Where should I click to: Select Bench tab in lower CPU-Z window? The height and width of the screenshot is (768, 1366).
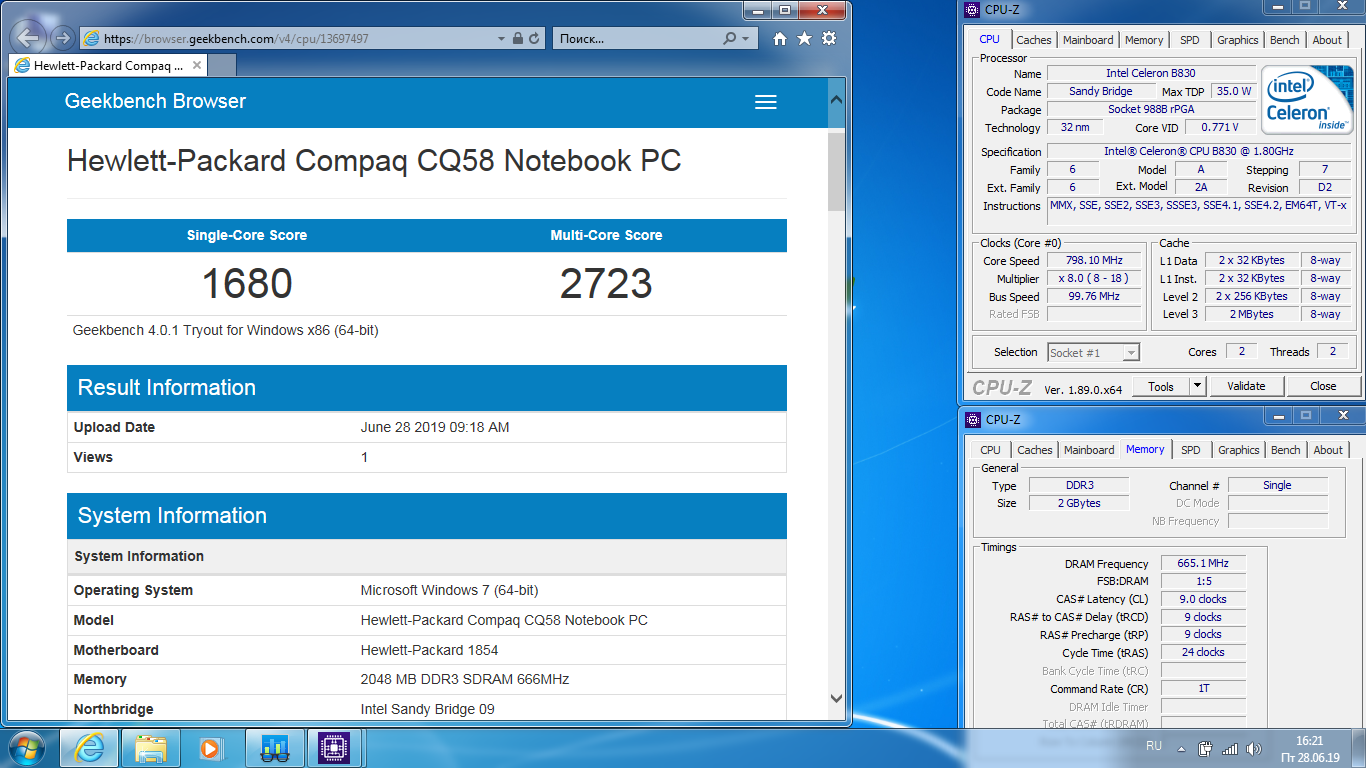(x=1286, y=450)
